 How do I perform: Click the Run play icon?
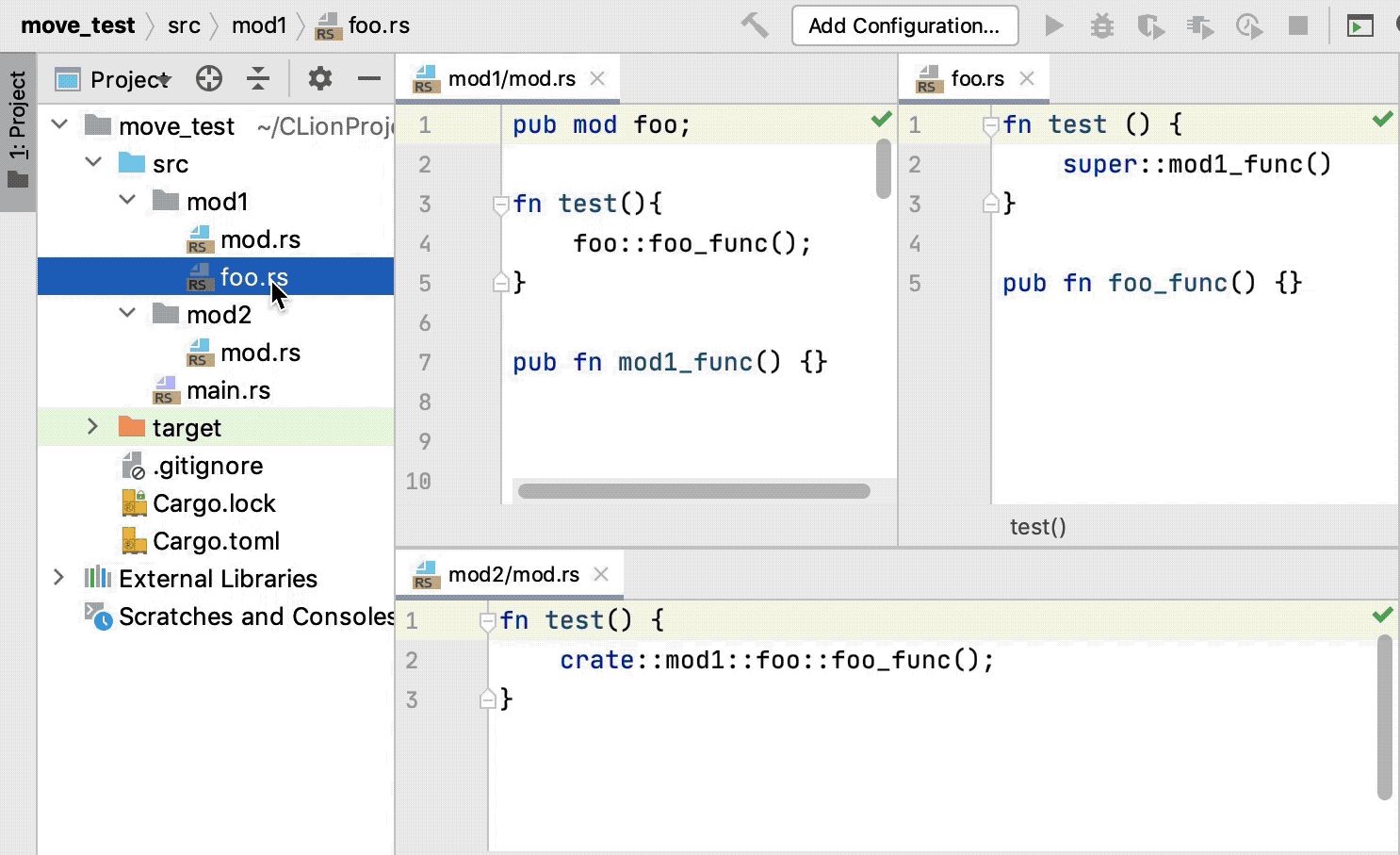click(1054, 25)
